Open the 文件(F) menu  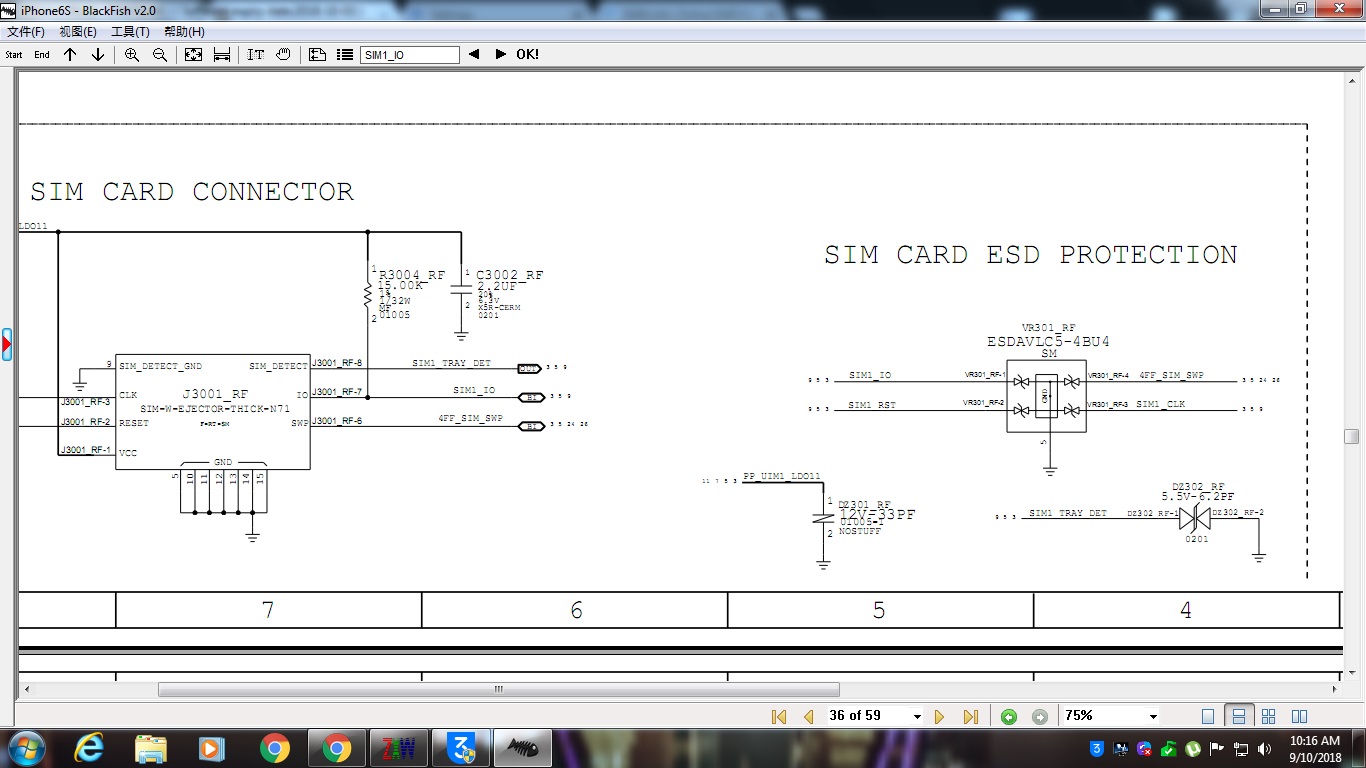coord(26,32)
